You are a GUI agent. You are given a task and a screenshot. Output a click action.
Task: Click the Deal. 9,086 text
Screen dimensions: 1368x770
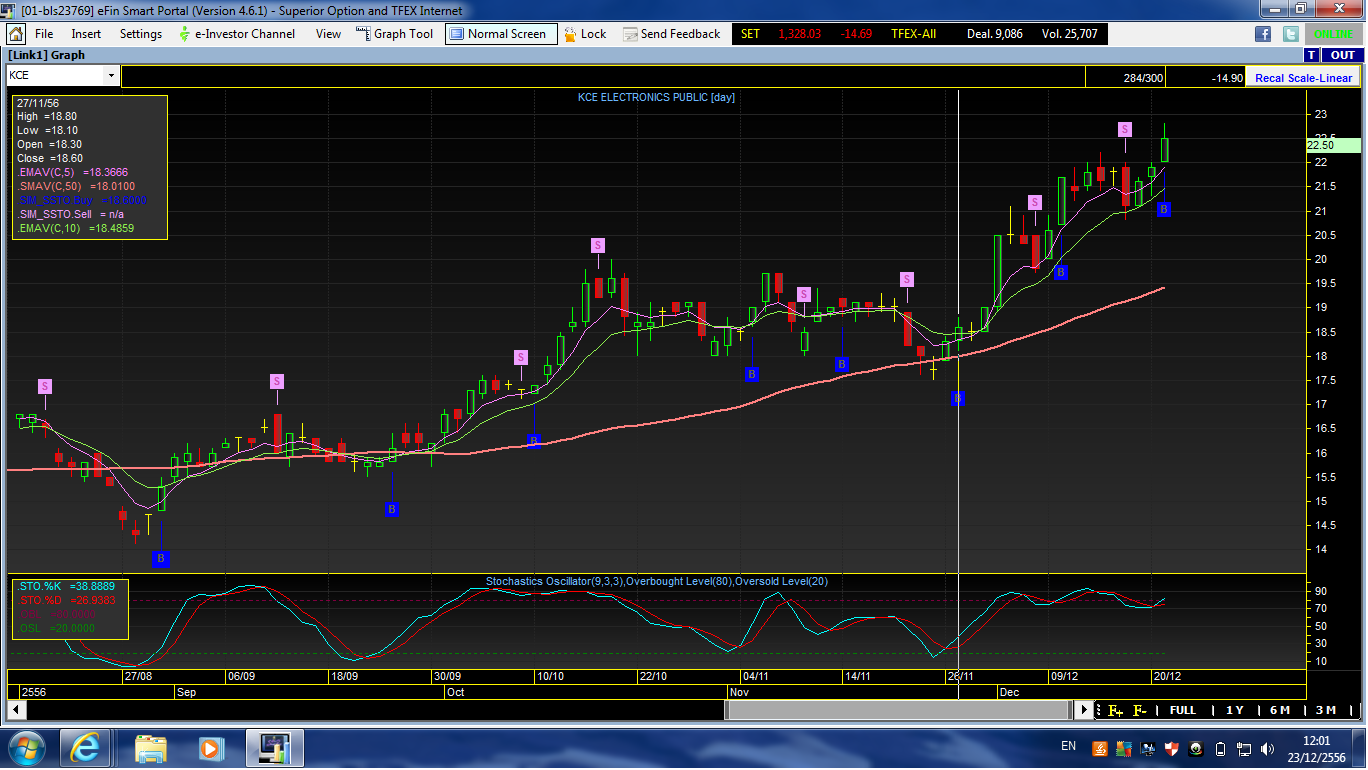click(x=995, y=34)
